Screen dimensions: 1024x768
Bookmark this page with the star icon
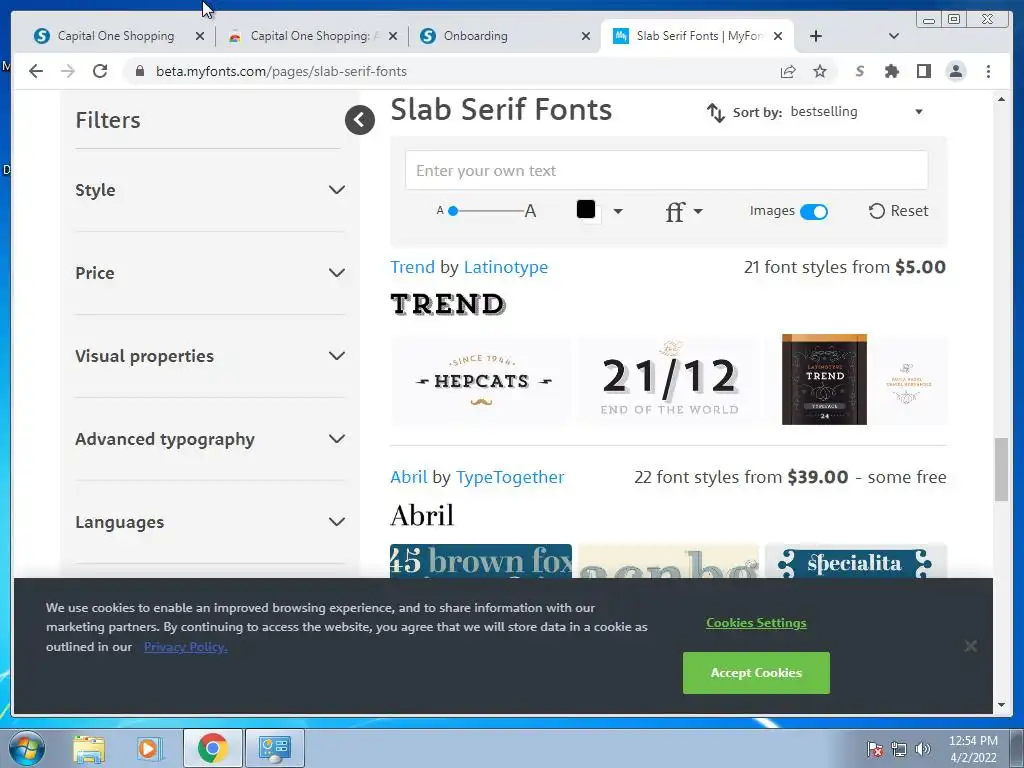[820, 71]
